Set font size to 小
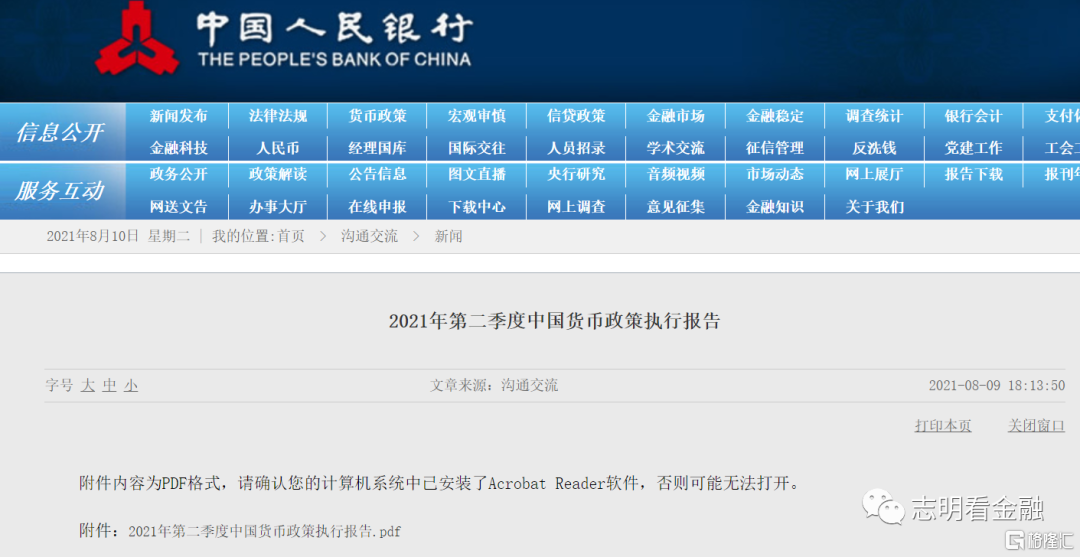Viewport: 1080px width, 557px height. click(131, 386)
